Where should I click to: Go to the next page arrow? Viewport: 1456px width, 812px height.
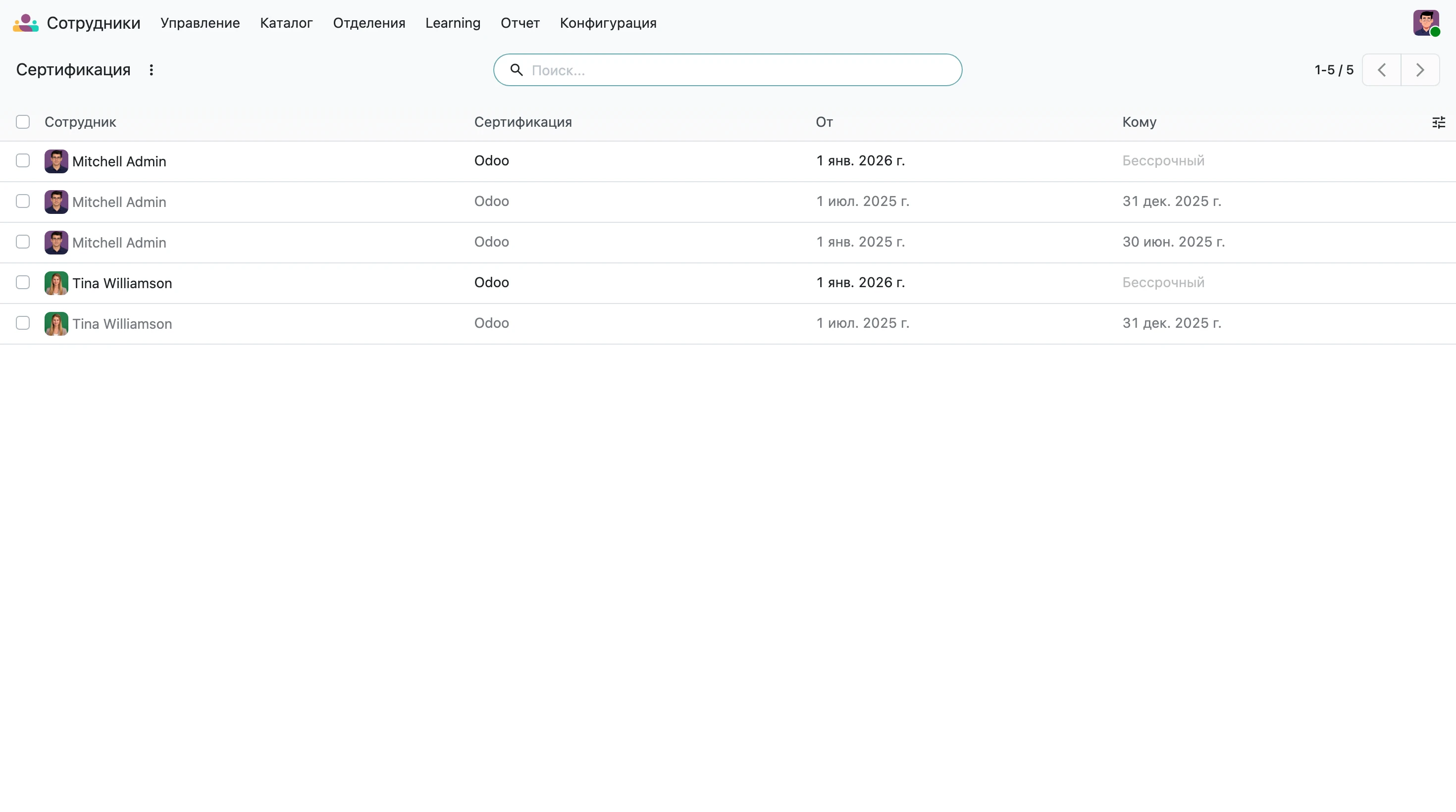[1420, 70]
